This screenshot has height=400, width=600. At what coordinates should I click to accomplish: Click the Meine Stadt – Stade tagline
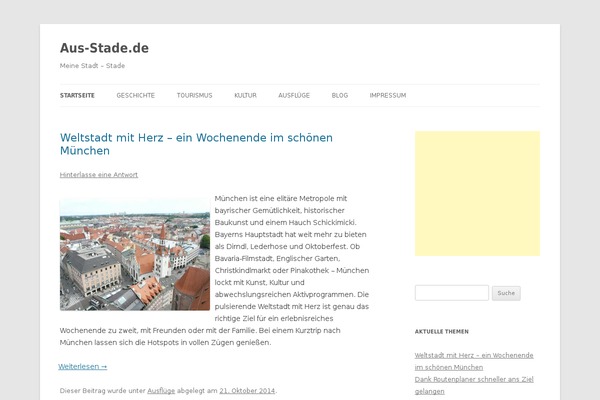pyautogui.click(x=92, y=66)
